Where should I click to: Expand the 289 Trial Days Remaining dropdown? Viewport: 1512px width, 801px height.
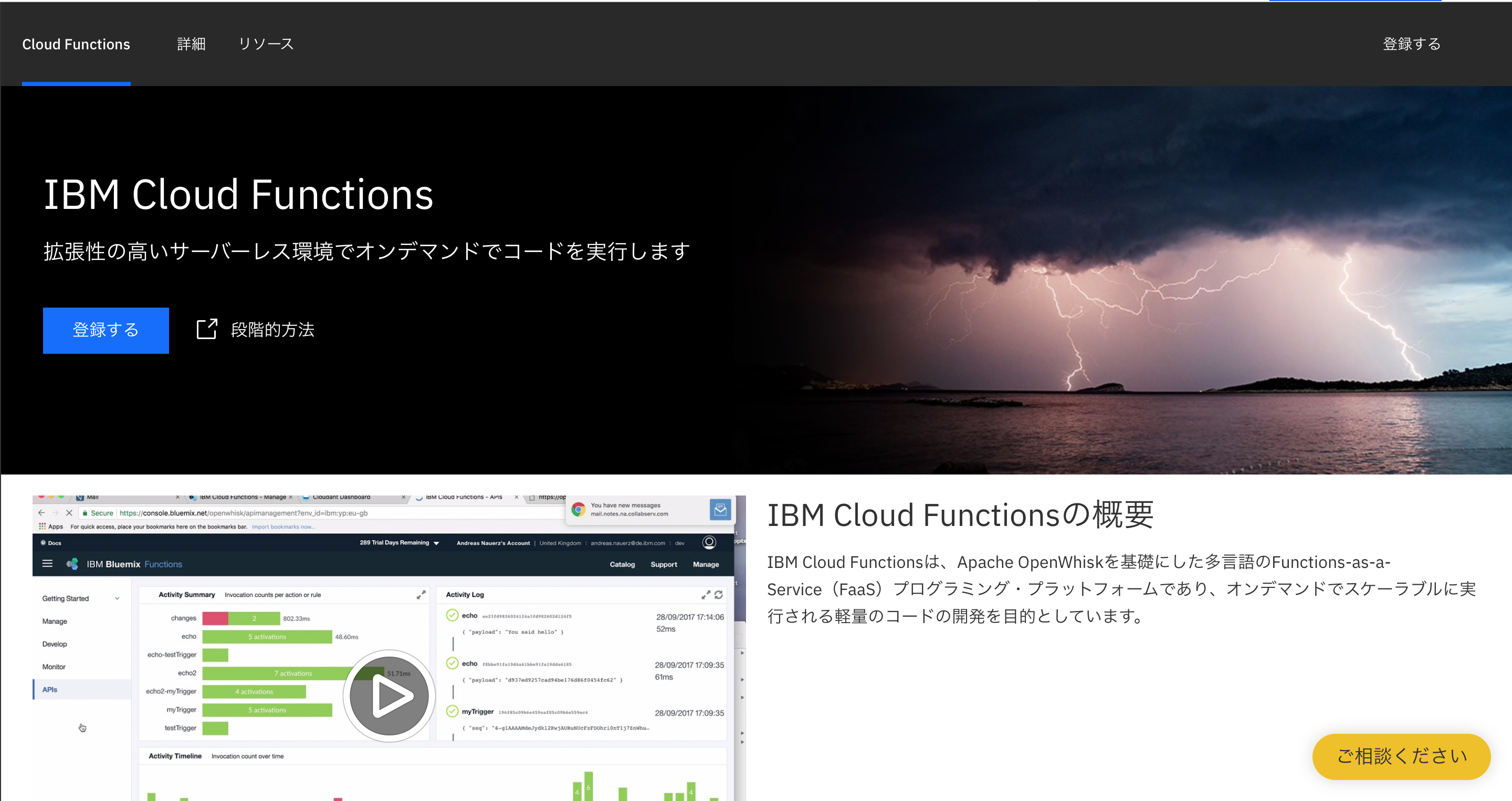(x=437, y=543)
